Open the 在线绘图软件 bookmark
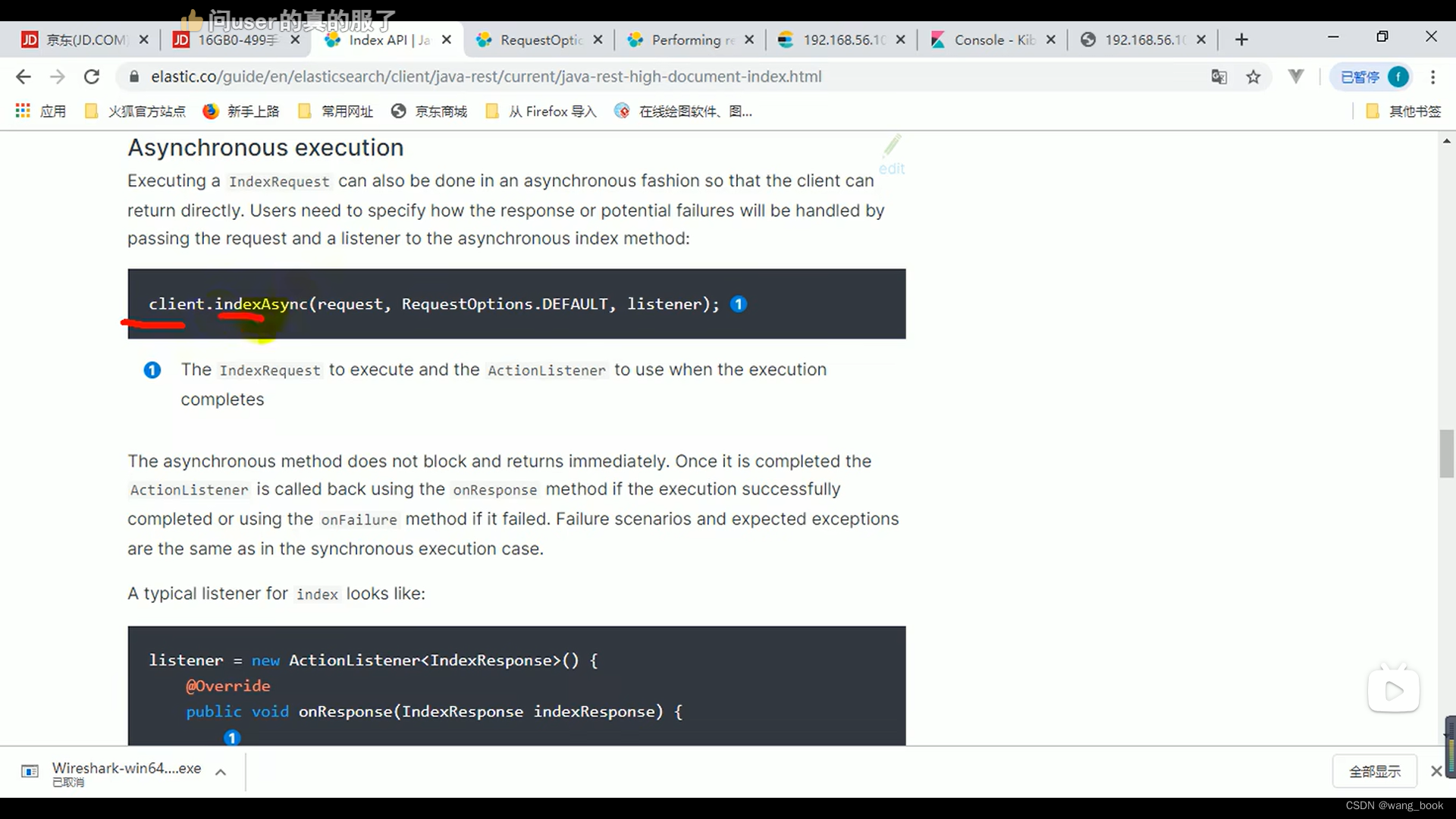 tap(683, 111)
